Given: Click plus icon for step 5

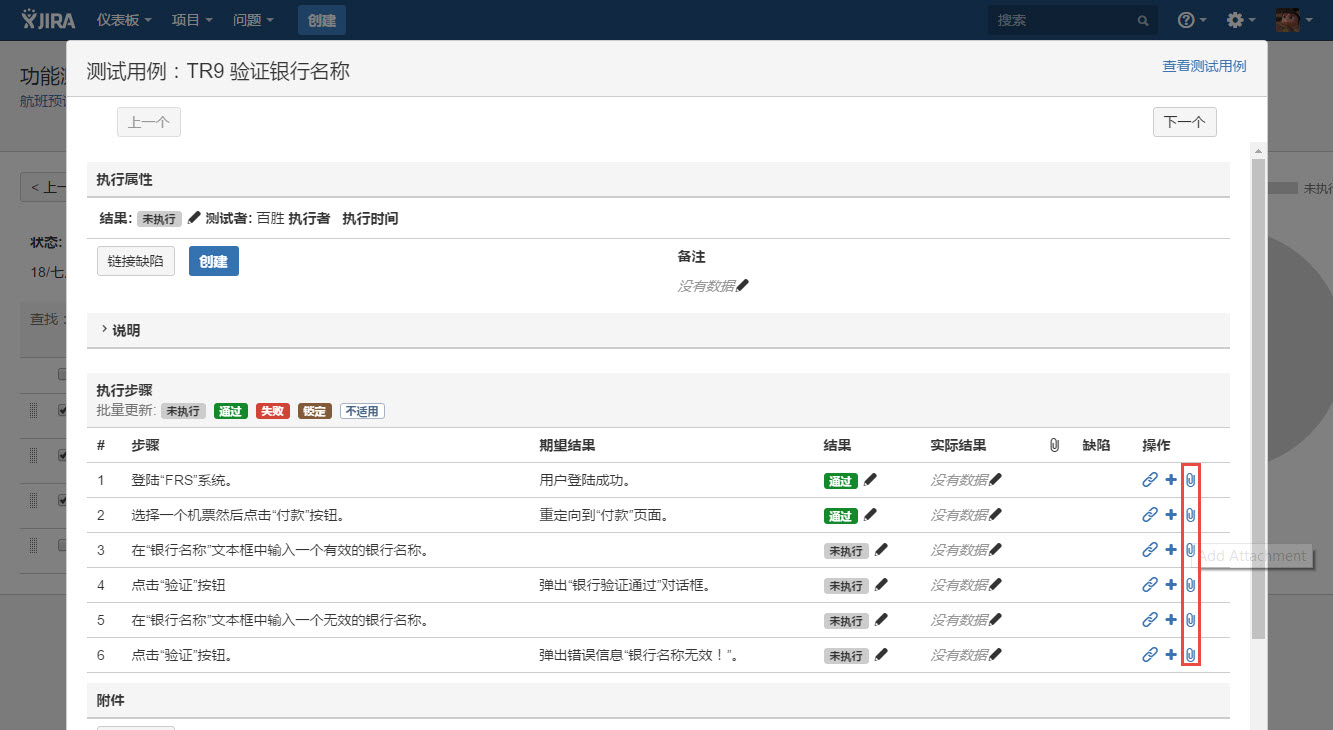Looking at the screenshot, I should (1171, 620).
